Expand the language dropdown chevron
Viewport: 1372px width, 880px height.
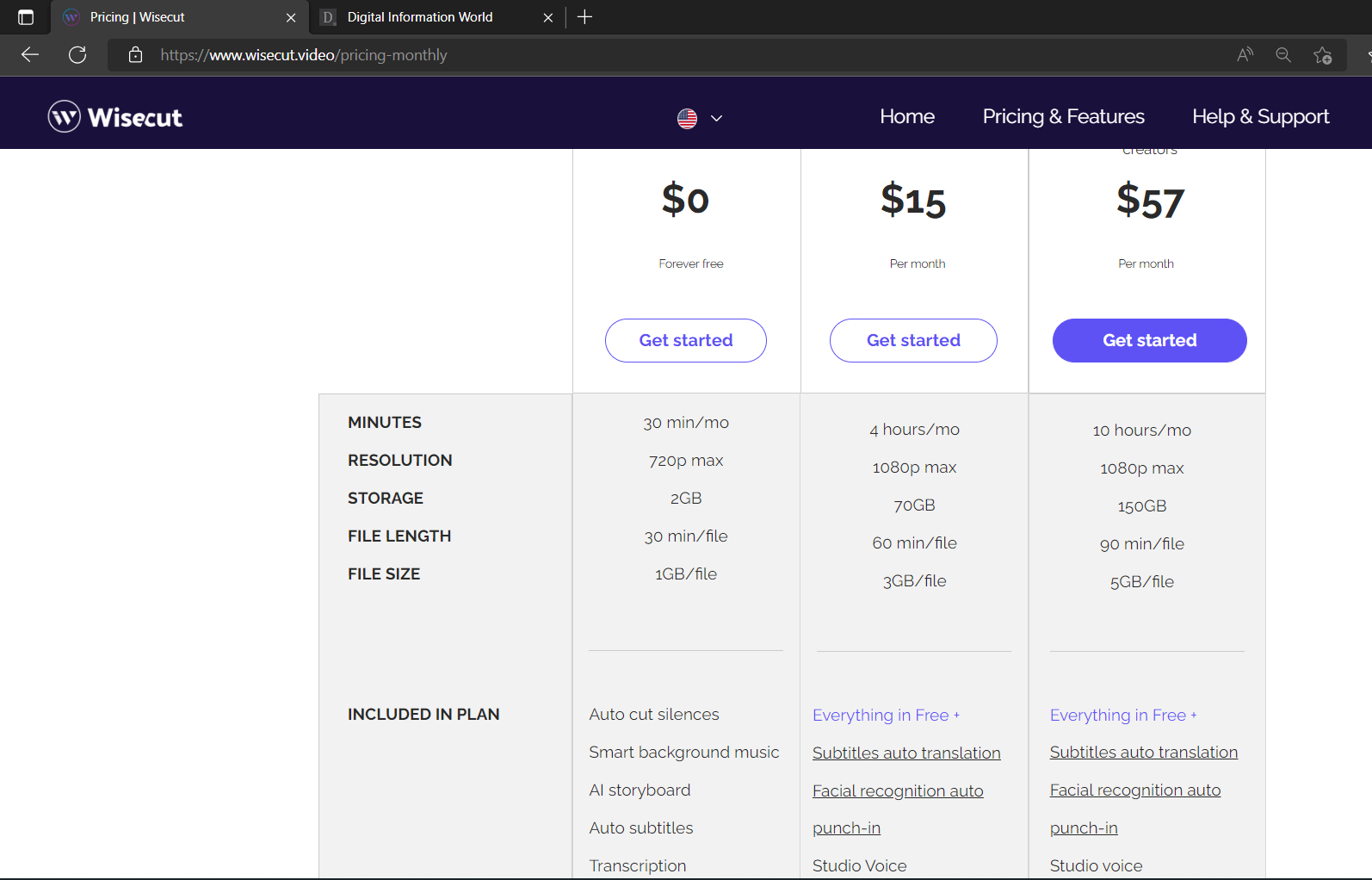pyautogui.click(x=716, y=118)
